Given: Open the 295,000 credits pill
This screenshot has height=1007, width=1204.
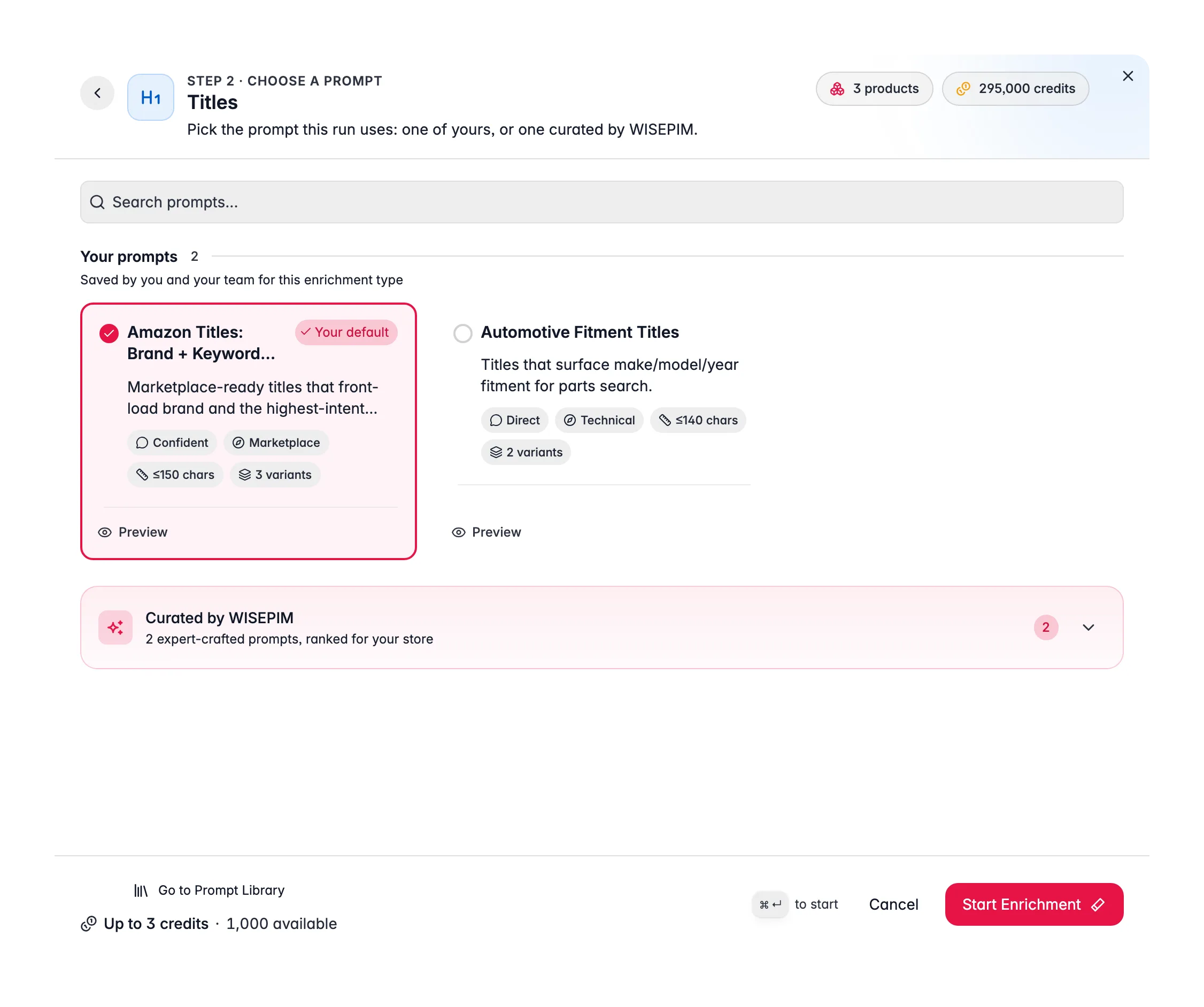Looking at the screenshot, I should (1015, 89).
